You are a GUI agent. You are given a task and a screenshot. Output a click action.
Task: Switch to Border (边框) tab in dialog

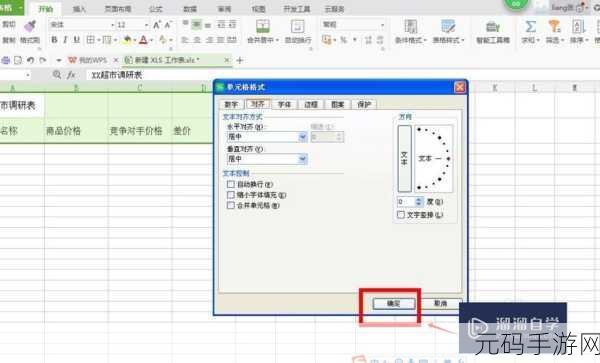[x=311, y=104]
